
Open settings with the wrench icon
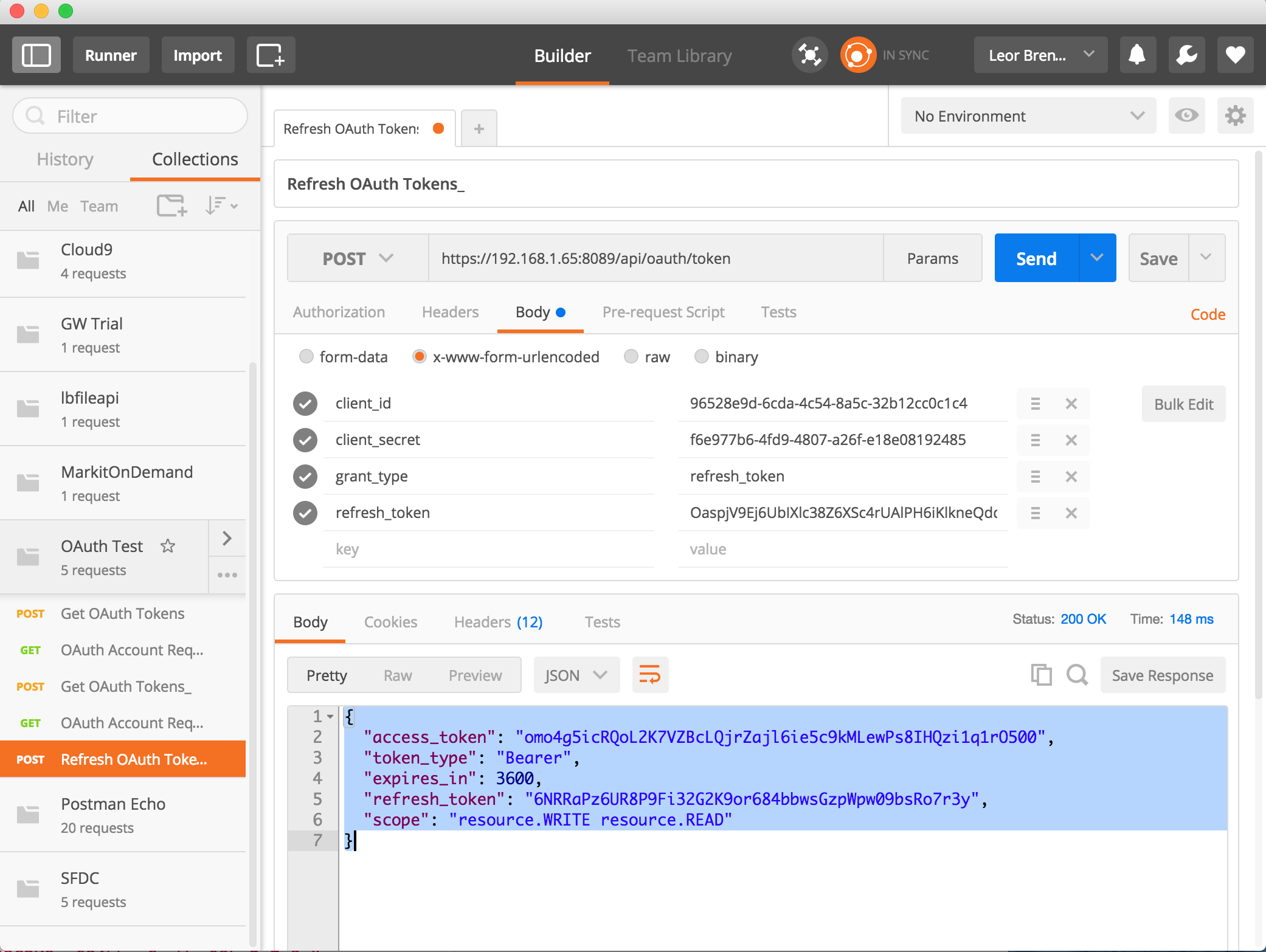(1186, 55)
